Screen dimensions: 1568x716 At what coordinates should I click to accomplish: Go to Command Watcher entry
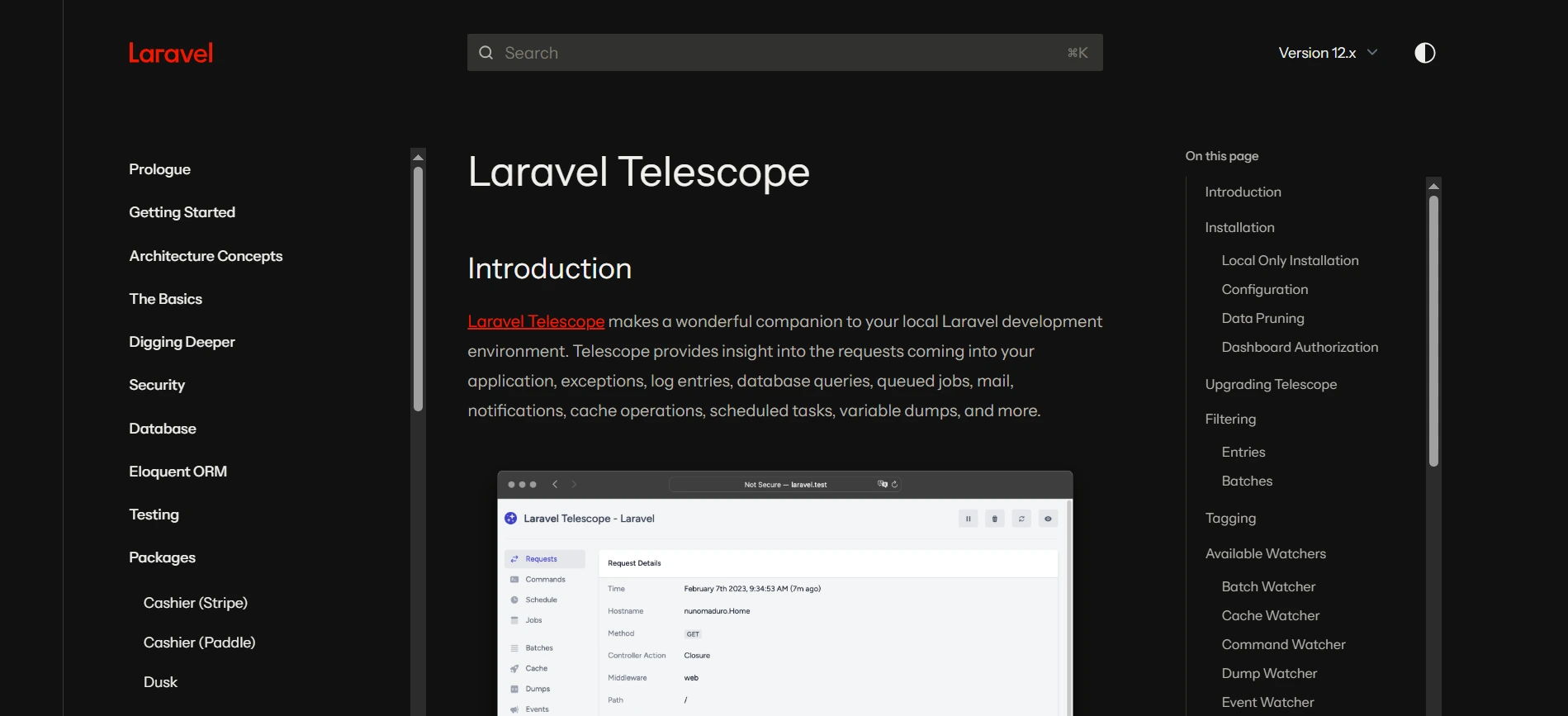pyautogui.click(x=1283, y=644)
